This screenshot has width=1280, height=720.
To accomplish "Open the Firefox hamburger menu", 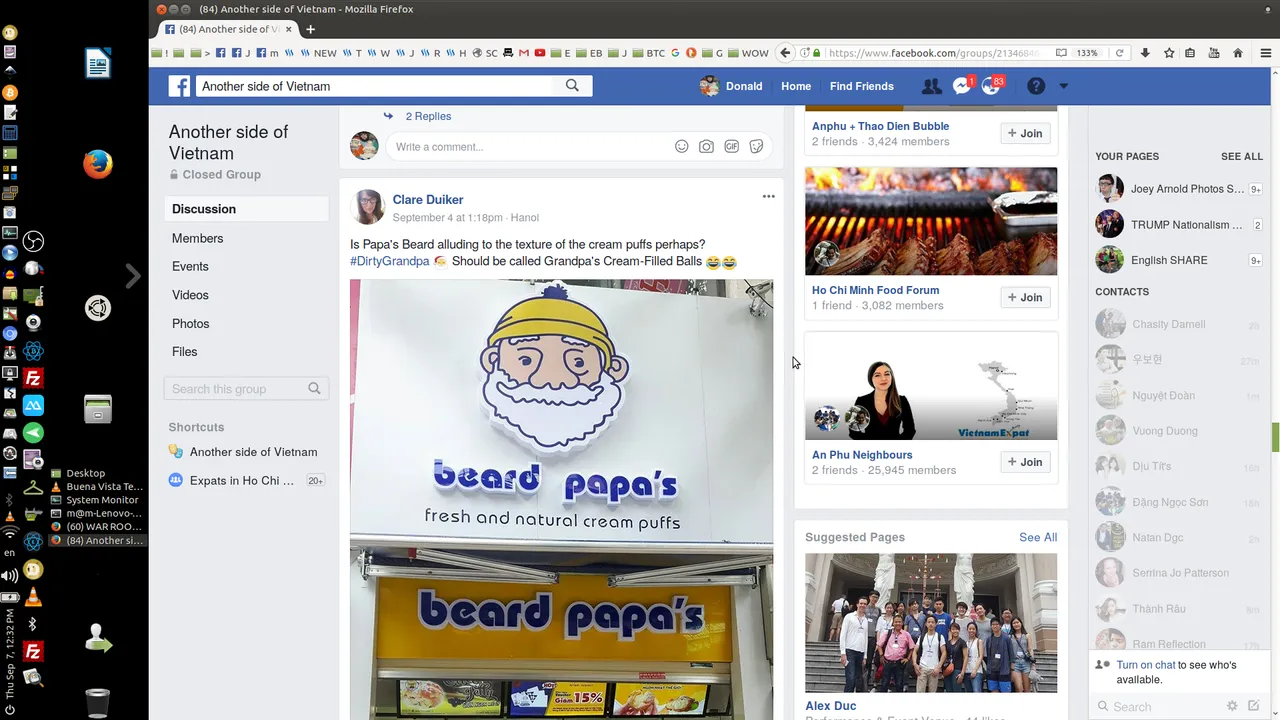I will point(1265,53).
